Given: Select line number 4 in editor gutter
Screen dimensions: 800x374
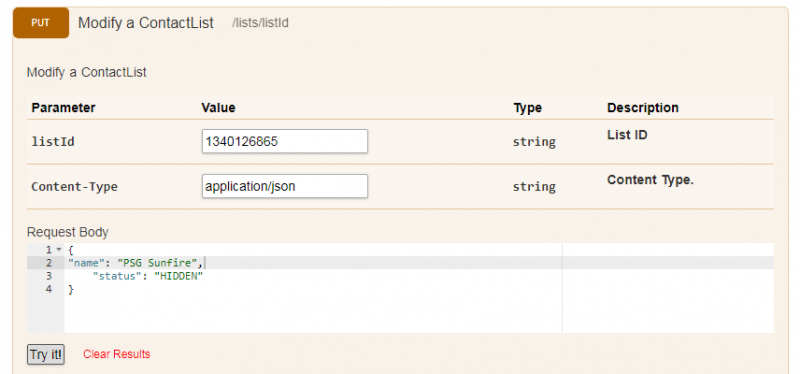Looking at the screenshot, I should coord(49,289).
